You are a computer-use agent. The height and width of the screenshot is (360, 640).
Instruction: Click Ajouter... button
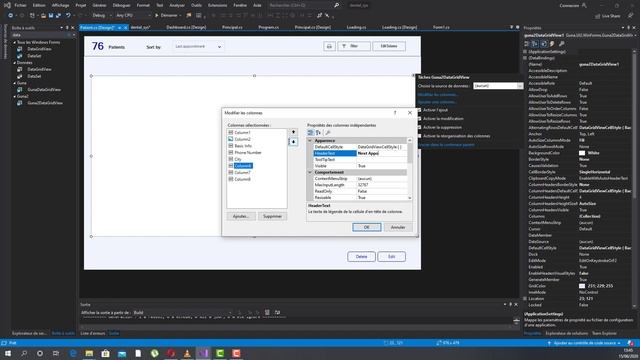pos(241,216)
